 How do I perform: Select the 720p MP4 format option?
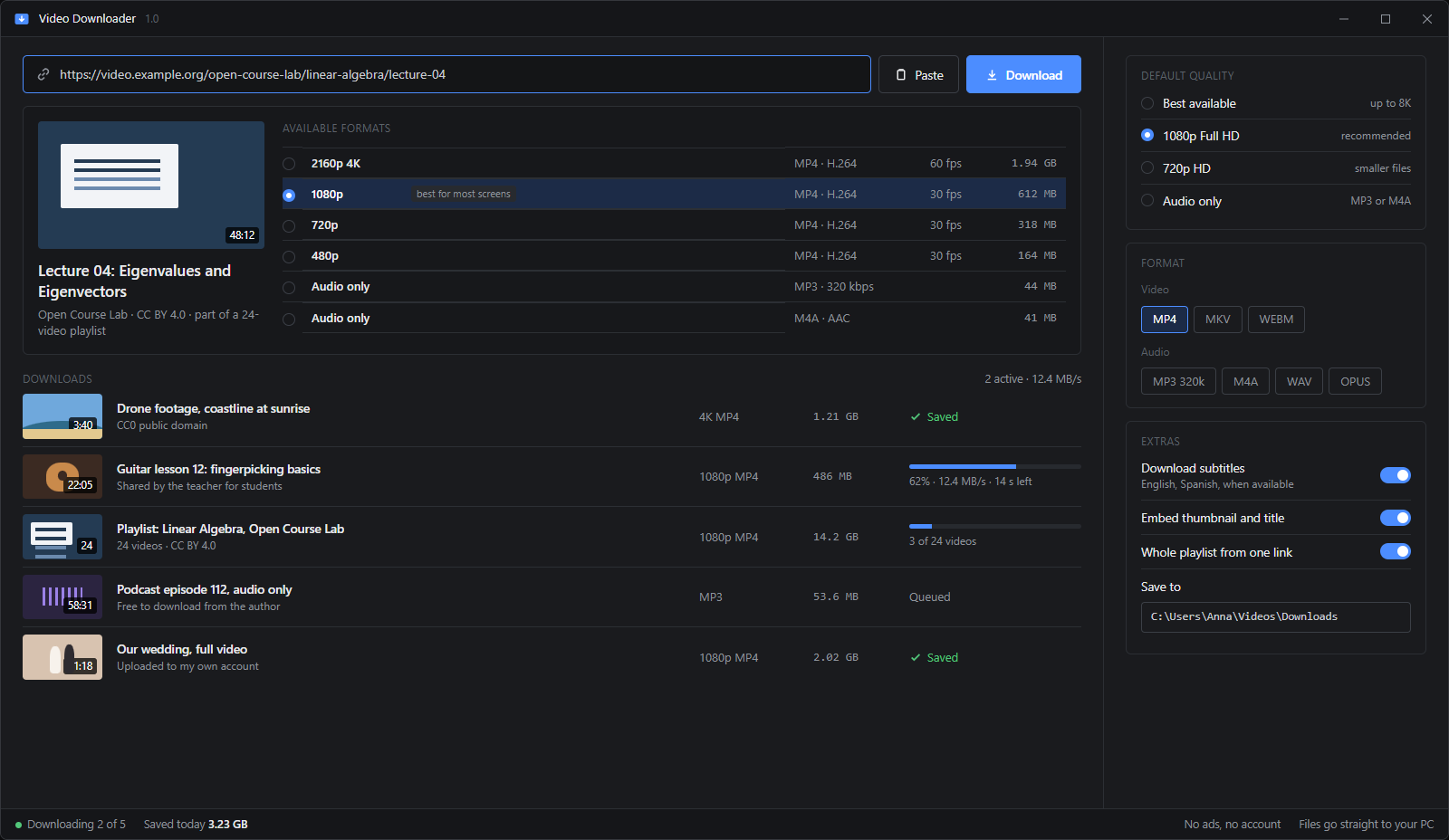tap(674, 225)
